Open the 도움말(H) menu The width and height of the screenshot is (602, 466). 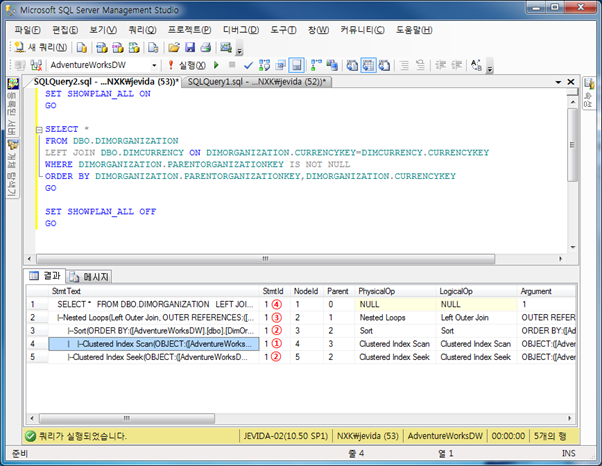(x=414, y=30)
